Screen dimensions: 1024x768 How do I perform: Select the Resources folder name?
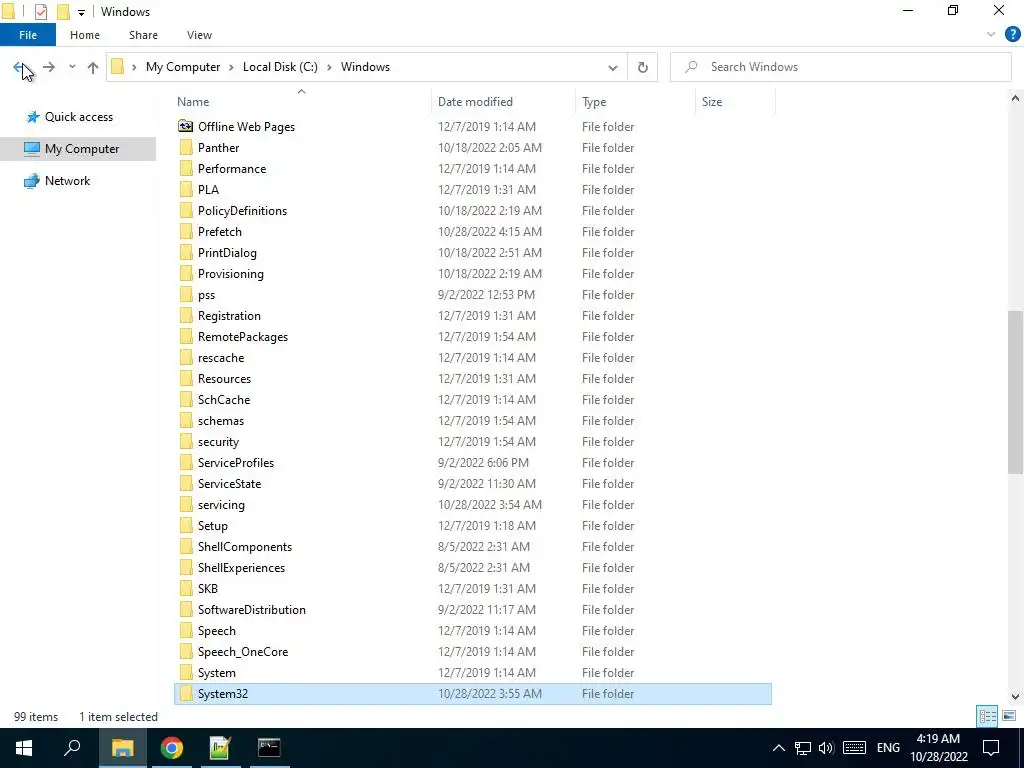224,379
